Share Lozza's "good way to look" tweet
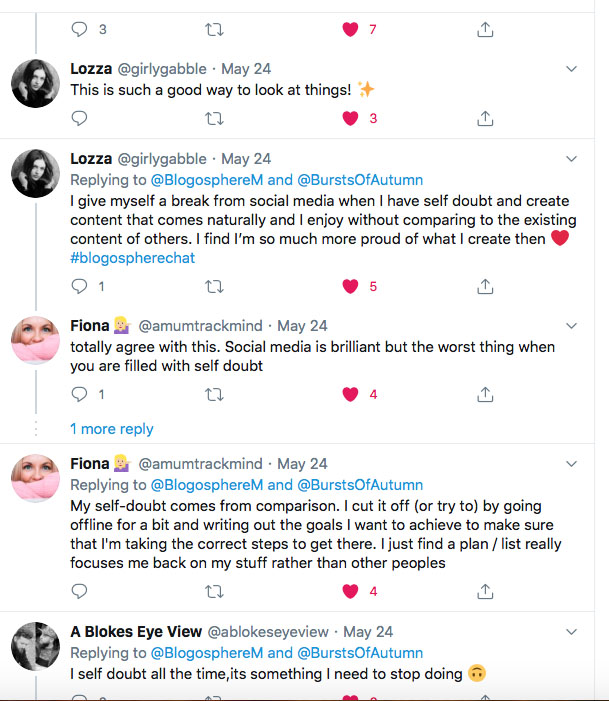 click(485, 118)
